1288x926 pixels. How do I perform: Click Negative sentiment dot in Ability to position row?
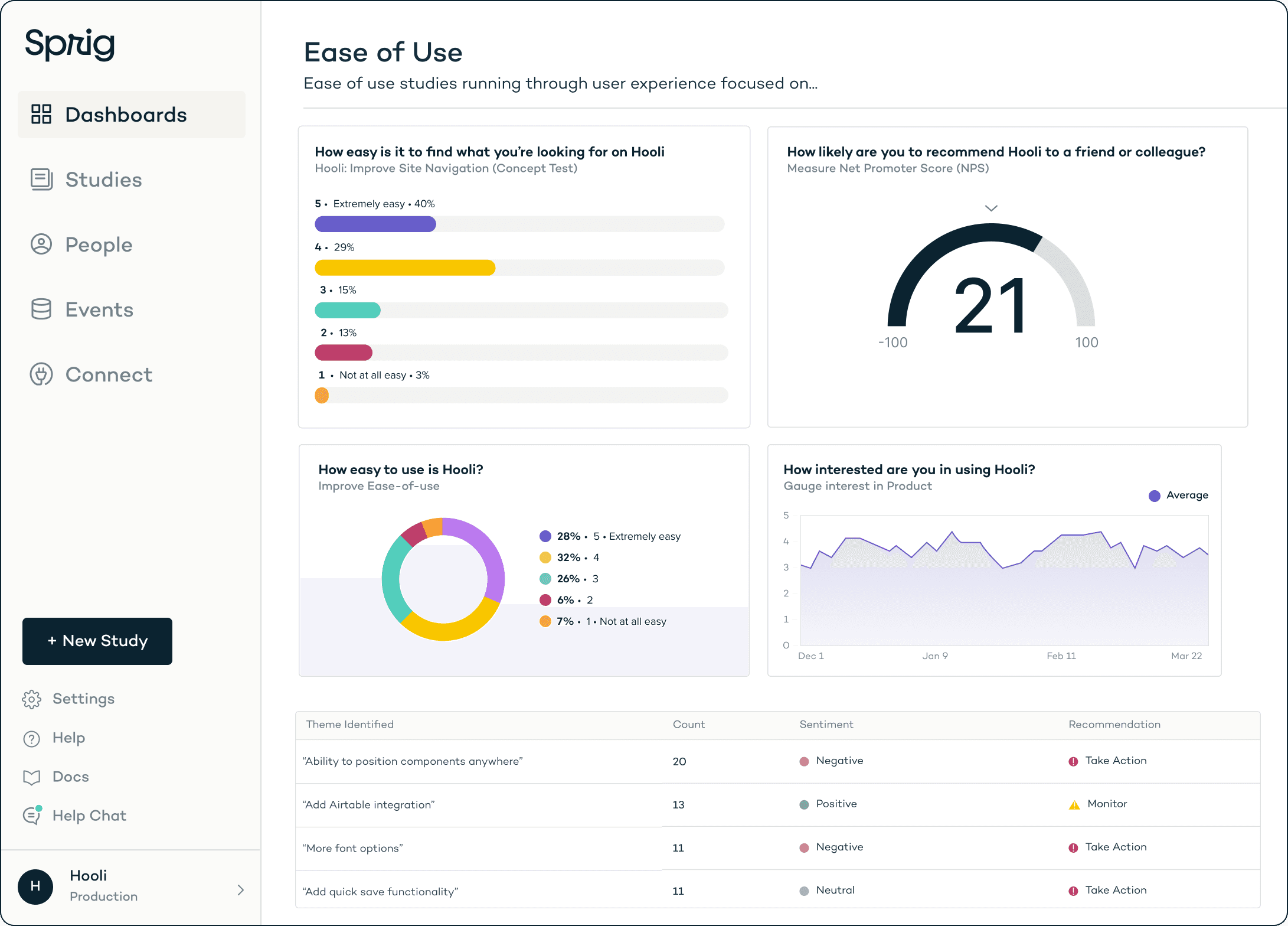coord(804,761)
